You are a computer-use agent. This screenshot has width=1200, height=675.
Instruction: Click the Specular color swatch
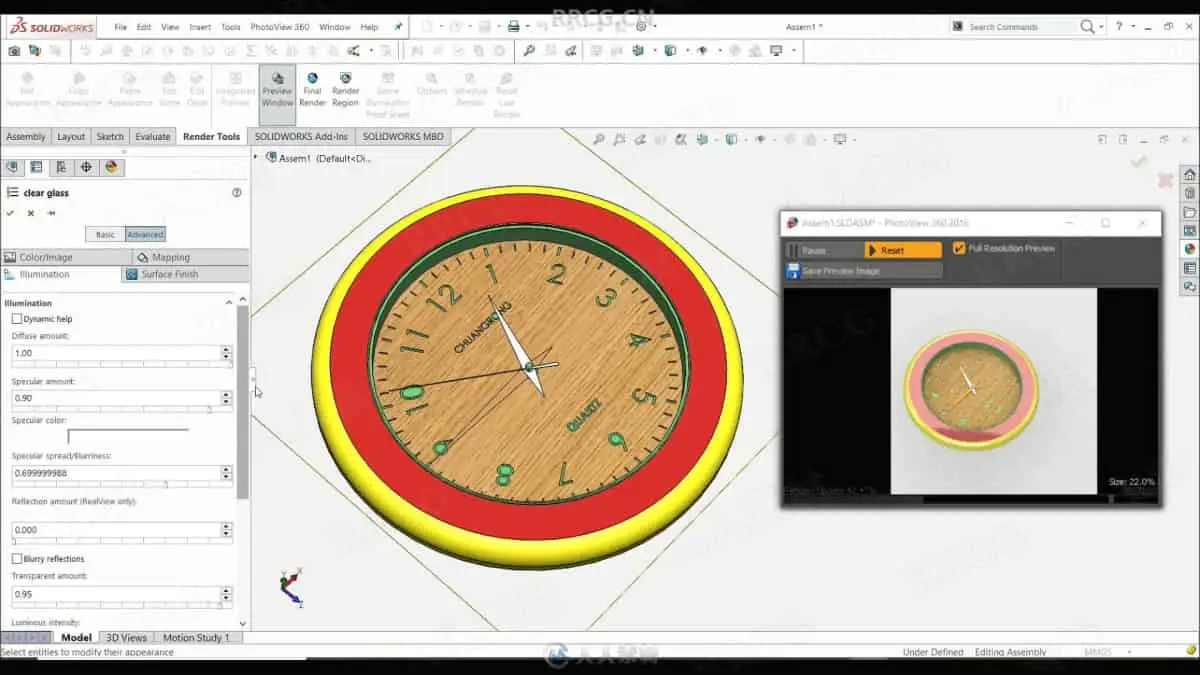pos(128,436)
